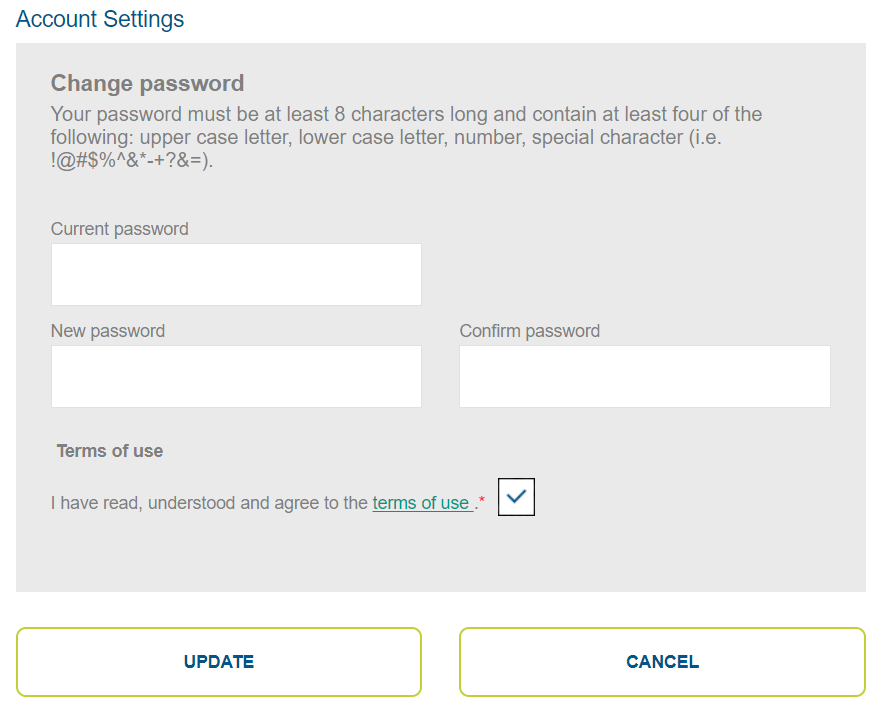Click the password requirements description text

point(405,138)
